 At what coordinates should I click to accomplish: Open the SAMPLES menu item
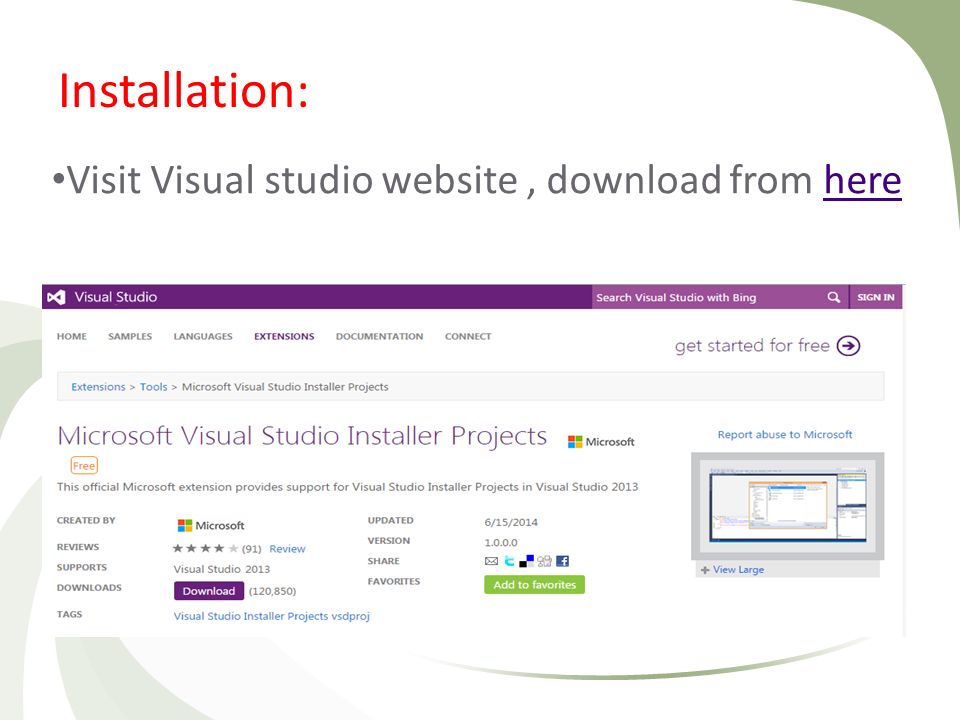tap(130, 337)
